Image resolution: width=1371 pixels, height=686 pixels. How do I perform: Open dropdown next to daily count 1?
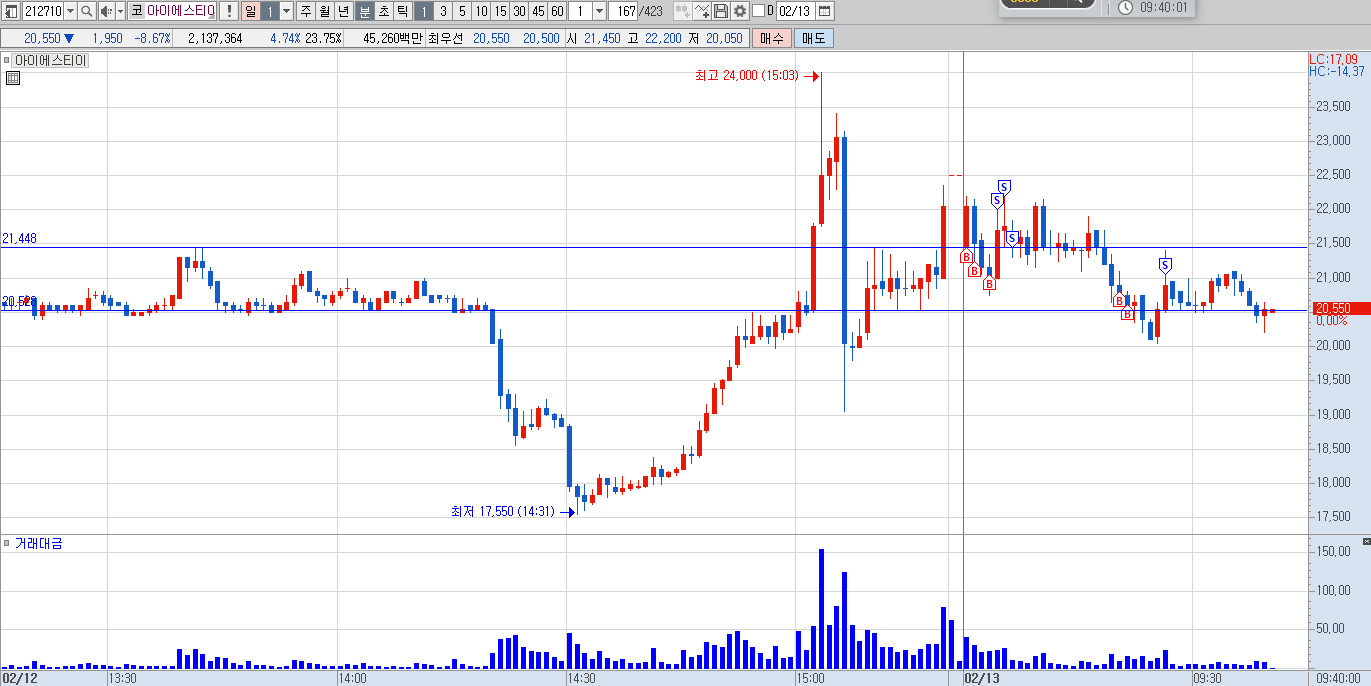tap(286, 11)
